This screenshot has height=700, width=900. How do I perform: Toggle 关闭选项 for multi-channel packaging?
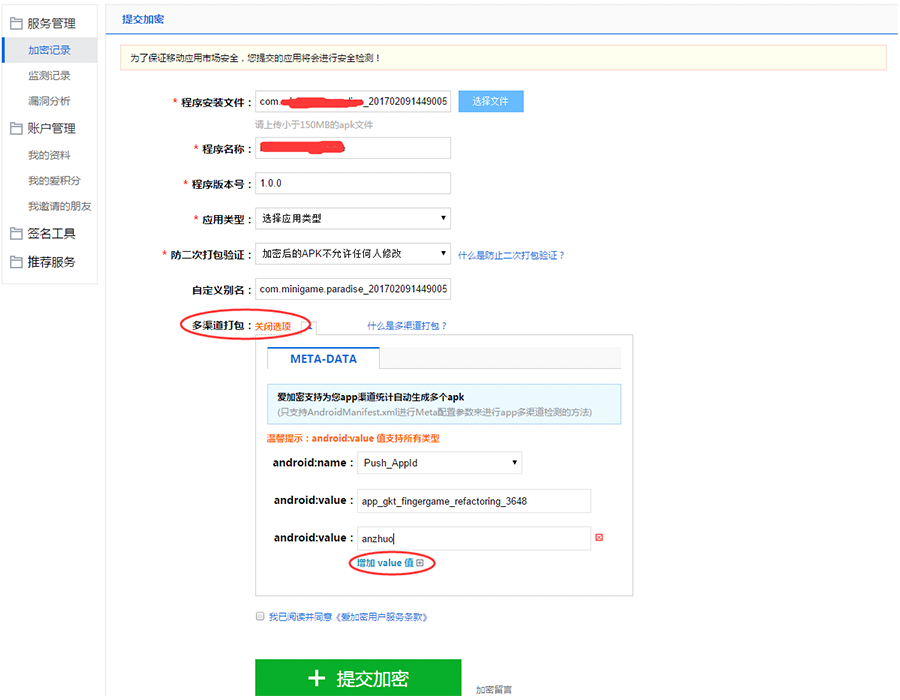pos(273,326)
